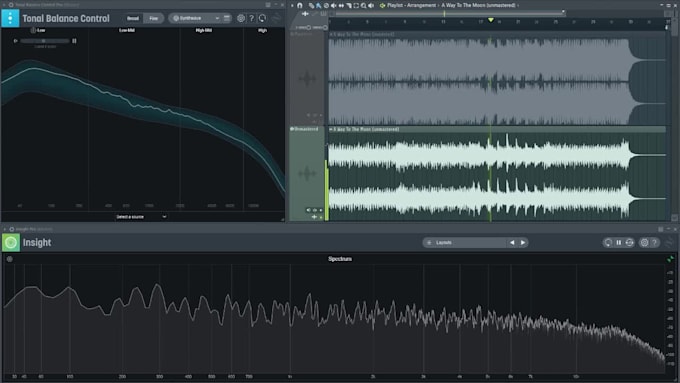Adjust the Low band crest factor slider
This screenshot has height=383, width=680.
pos(45,41)
